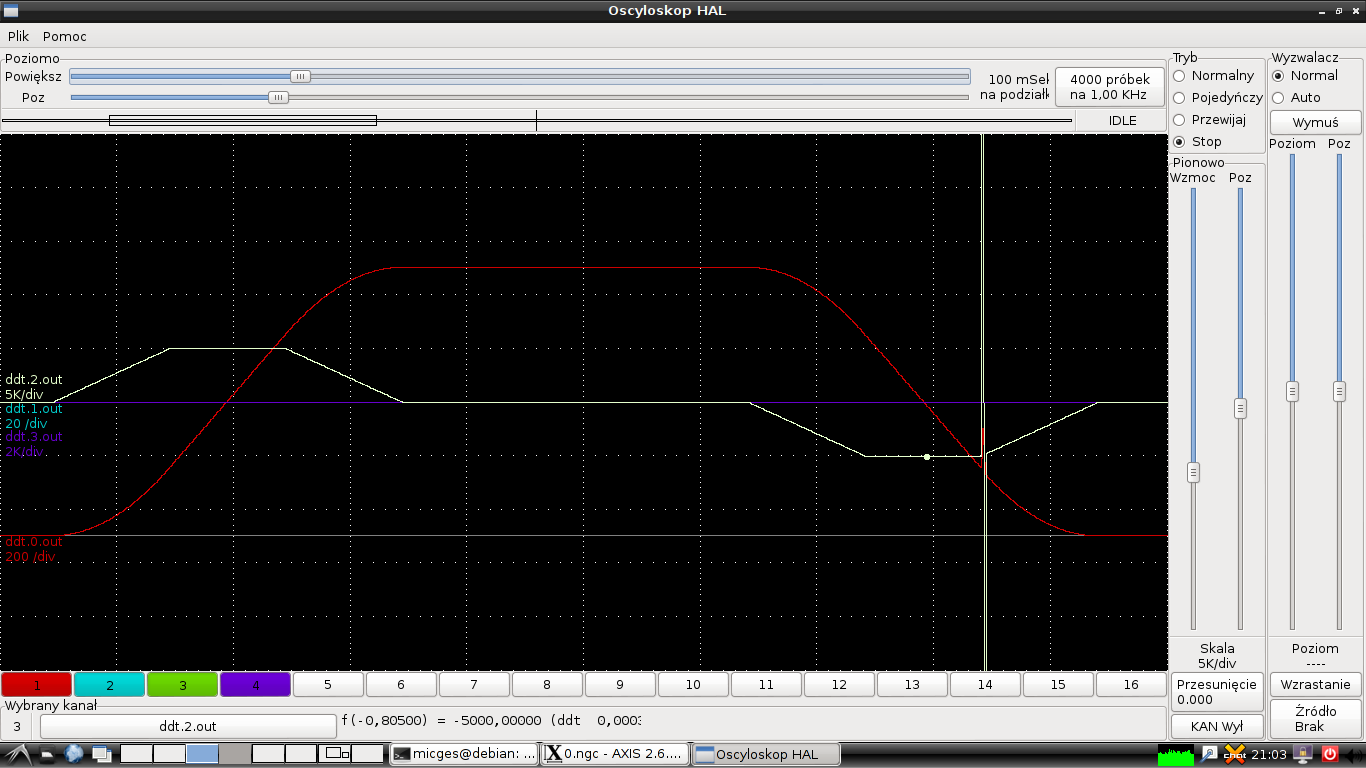Select channel 16 button
Image resolution: width=1366 pixels, height=768 pixels.
[x=1132, y=685]
